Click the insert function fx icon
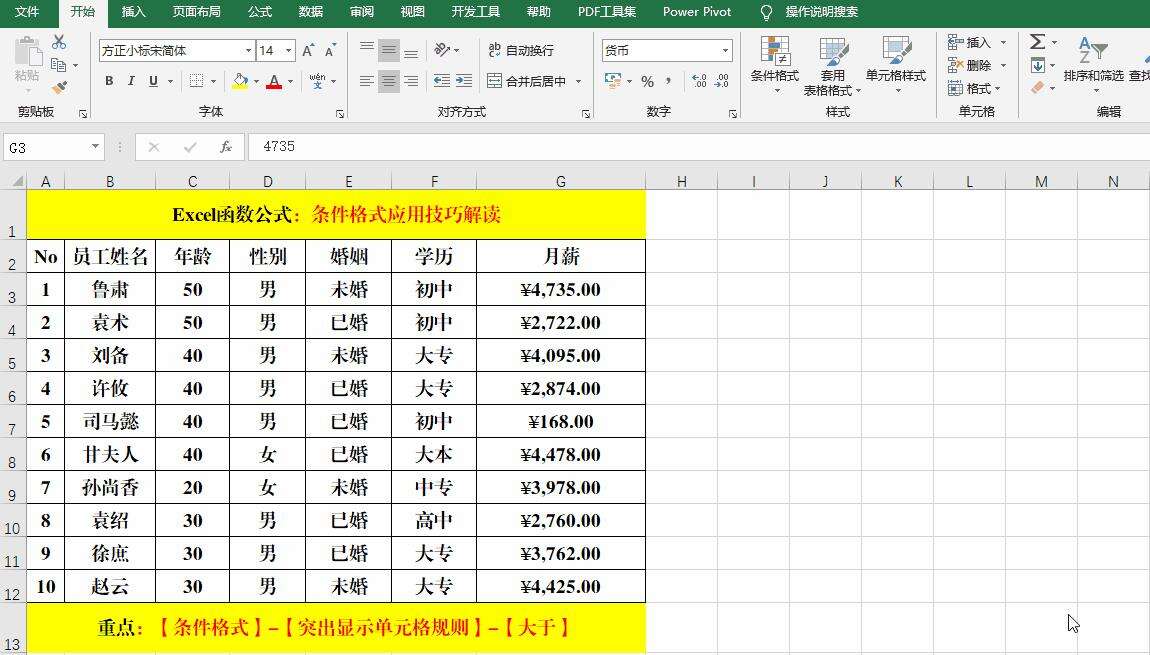The image size is (1150, 655). point(226,147)
